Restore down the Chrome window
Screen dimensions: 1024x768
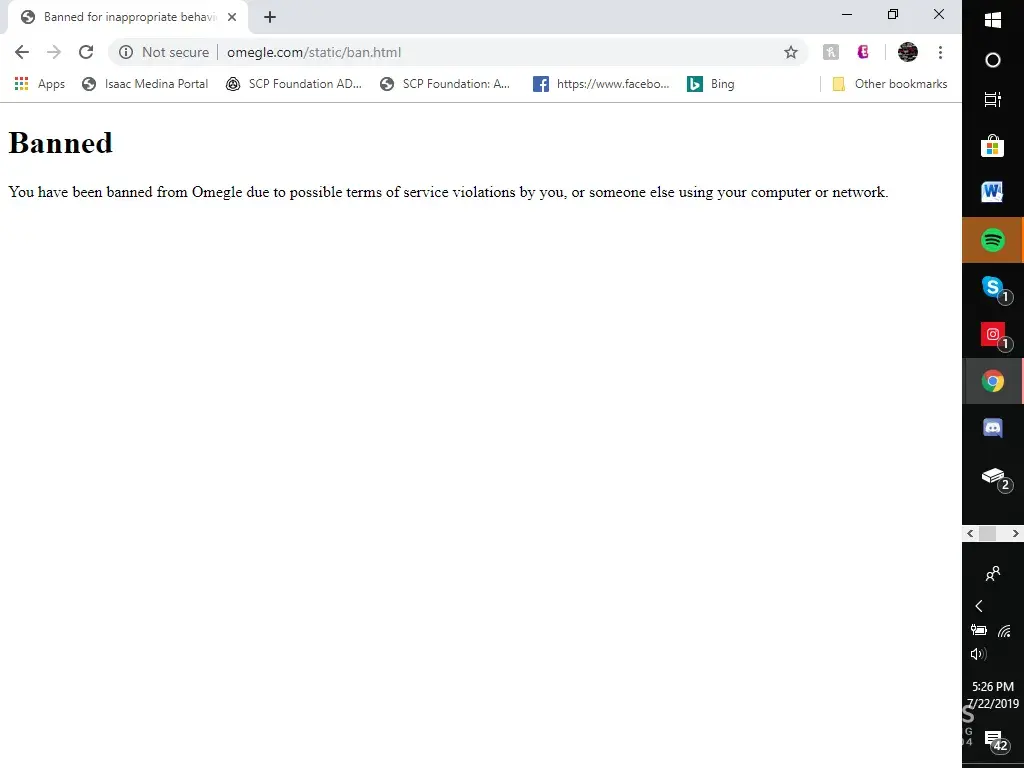893,14
